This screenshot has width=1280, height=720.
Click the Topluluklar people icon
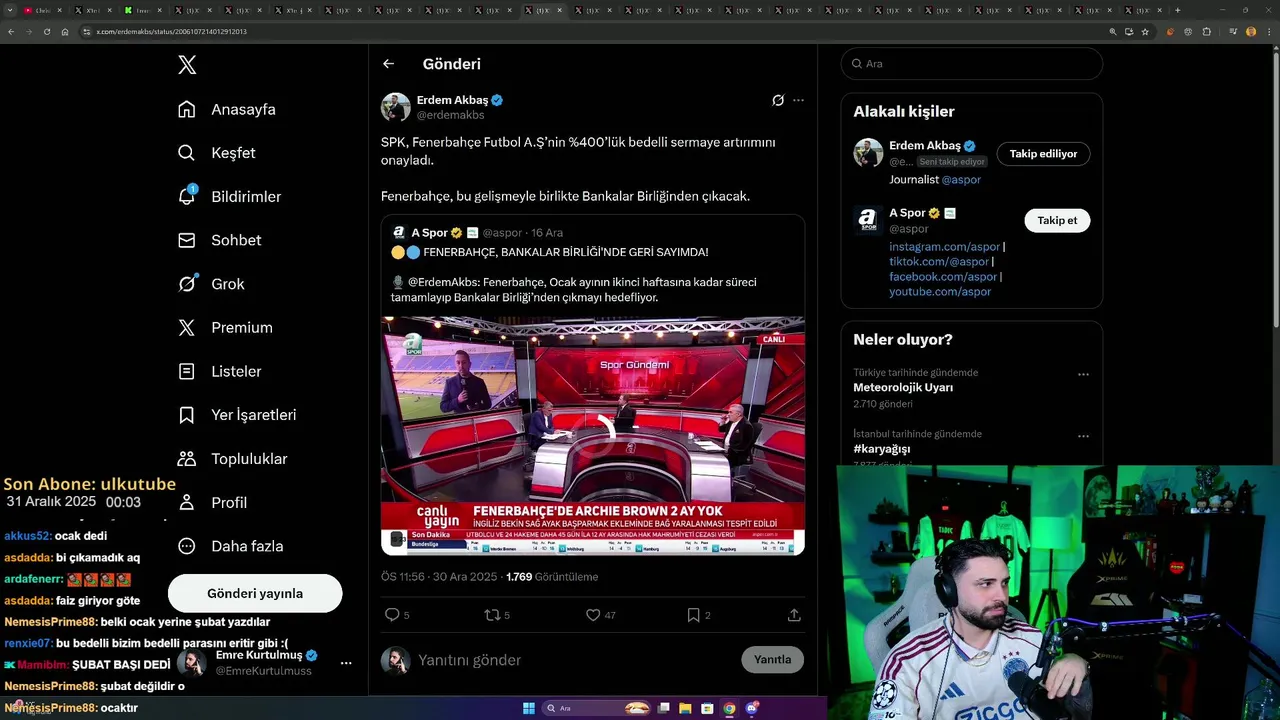click(187, 459)
